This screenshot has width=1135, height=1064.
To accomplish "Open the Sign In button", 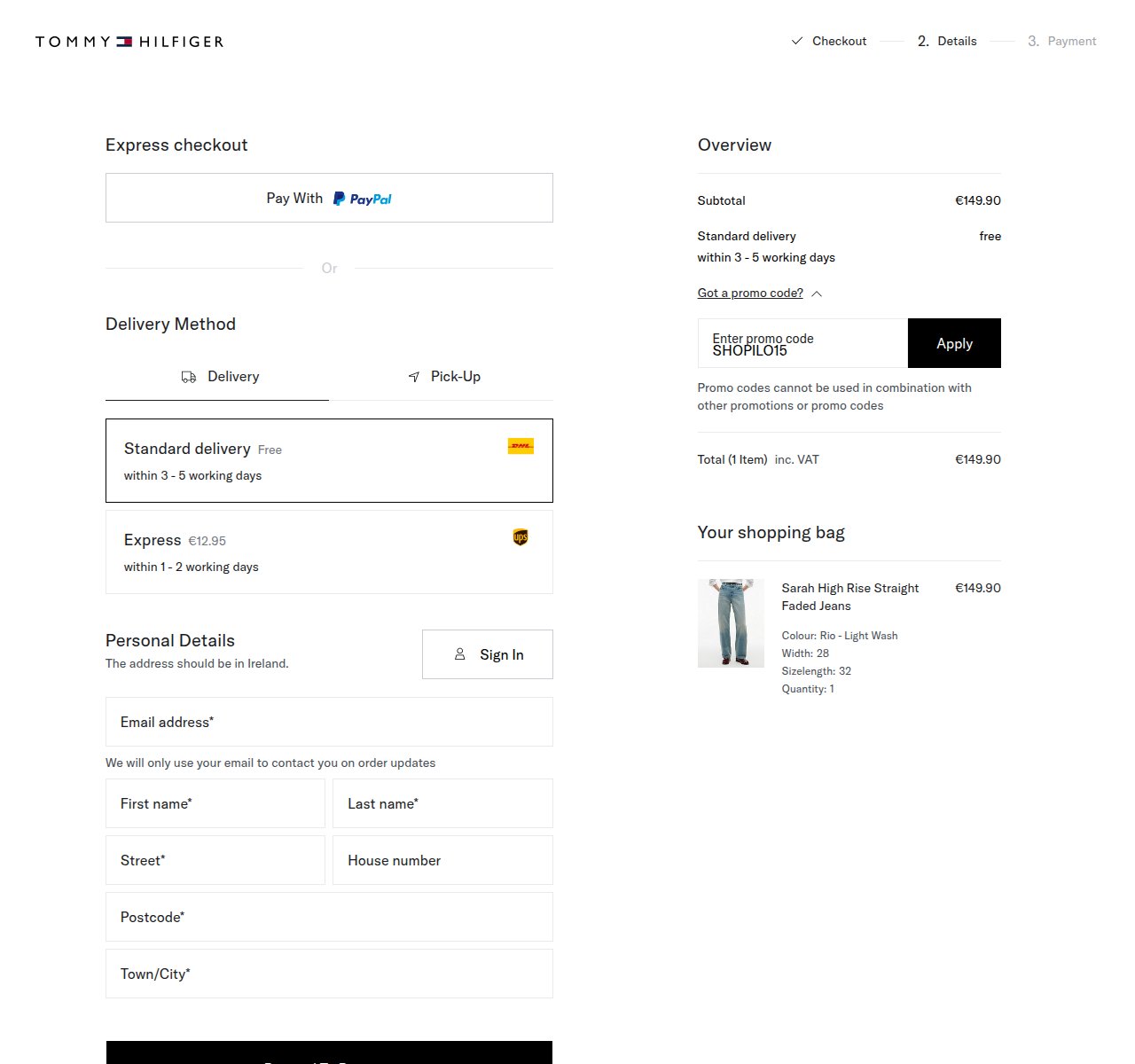I will point(488,654).
